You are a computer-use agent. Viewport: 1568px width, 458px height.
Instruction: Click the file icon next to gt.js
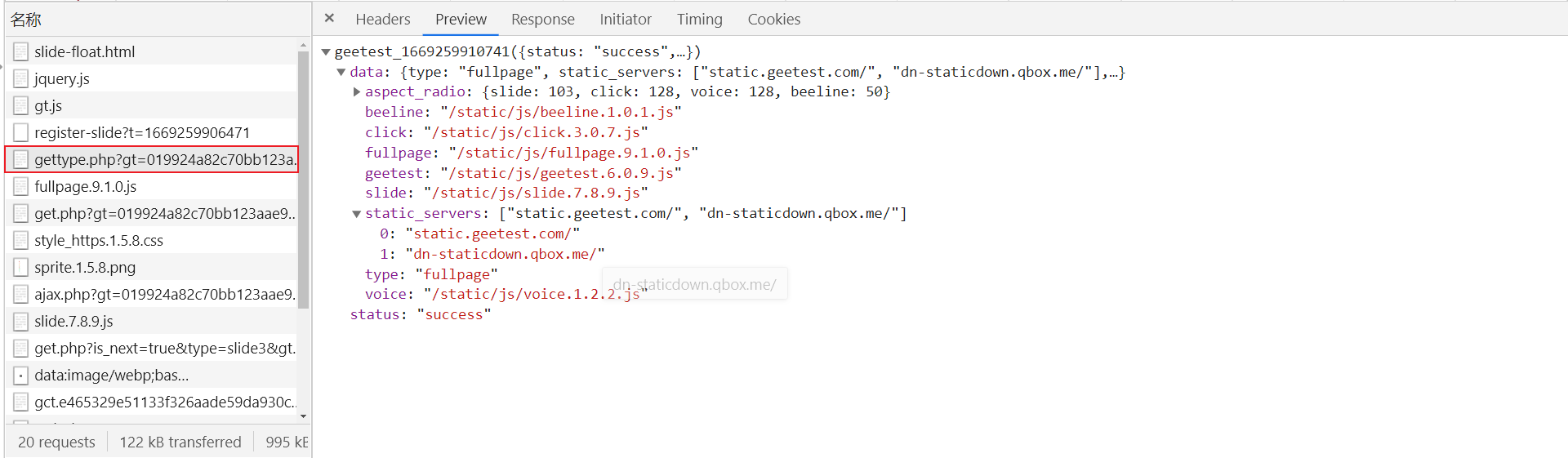21,105
